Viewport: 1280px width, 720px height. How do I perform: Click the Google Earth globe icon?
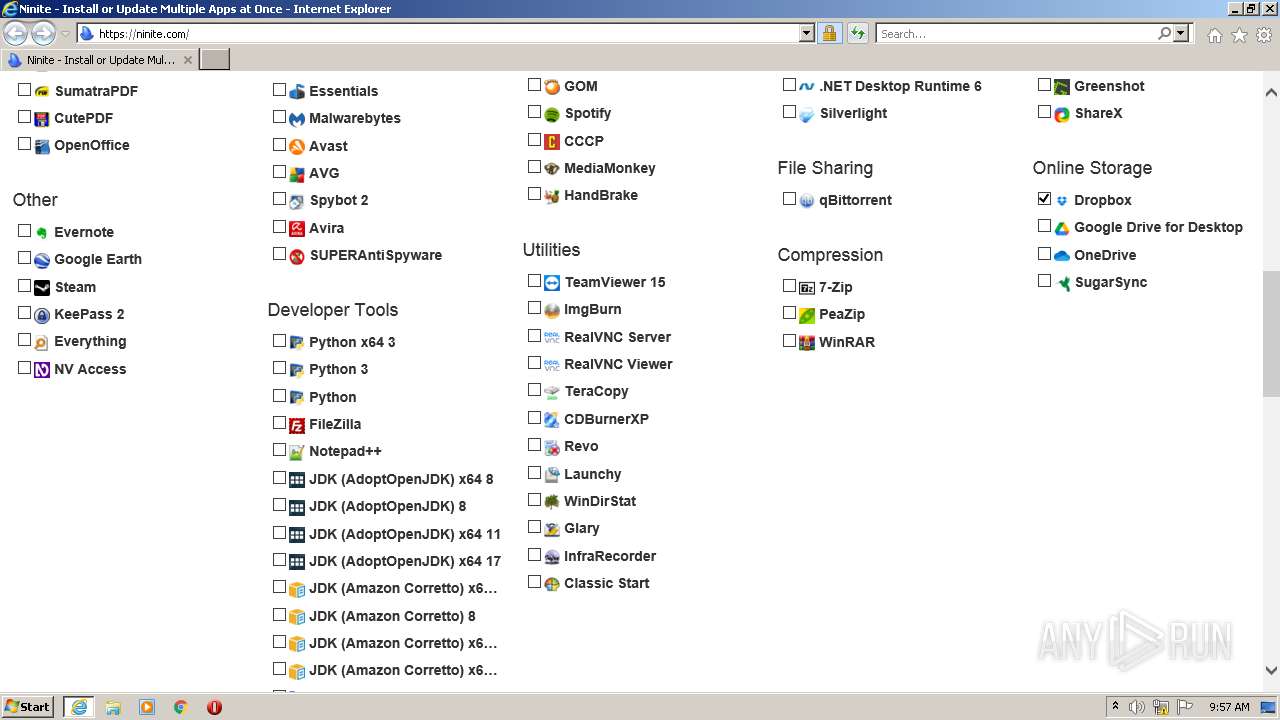click(x=42, y=260)
